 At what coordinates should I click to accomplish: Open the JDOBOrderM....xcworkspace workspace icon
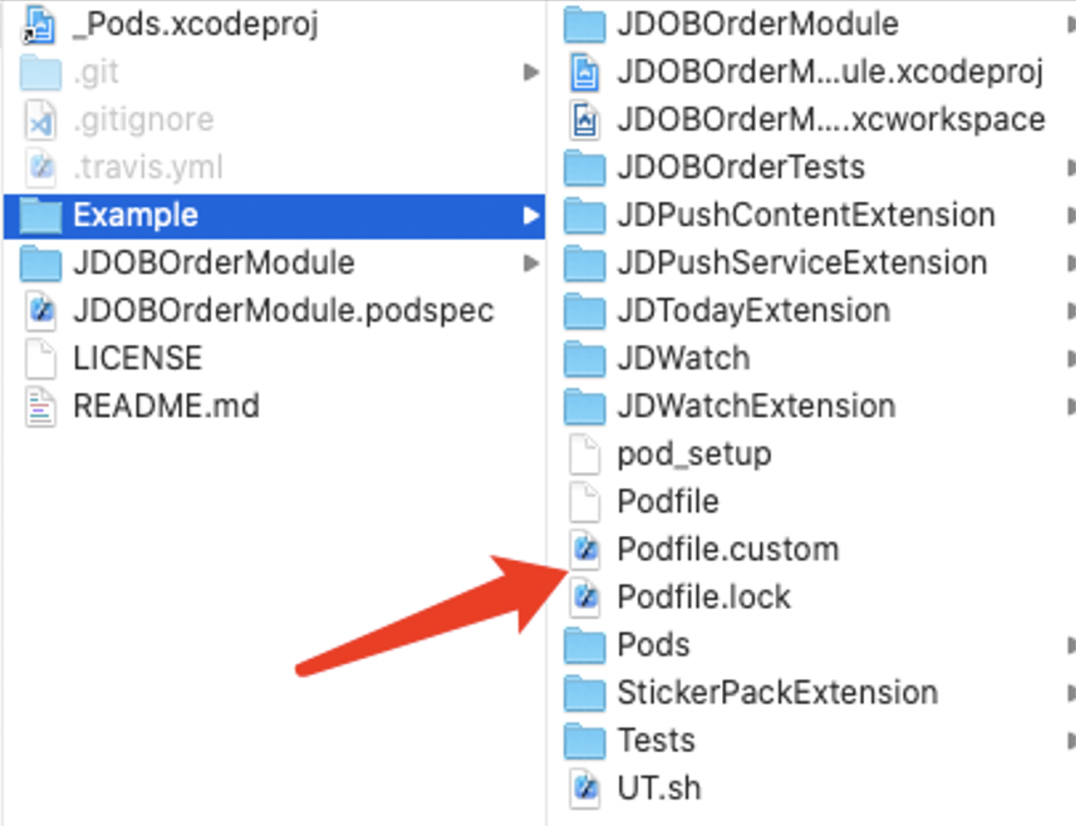click(x=585, y=119)
